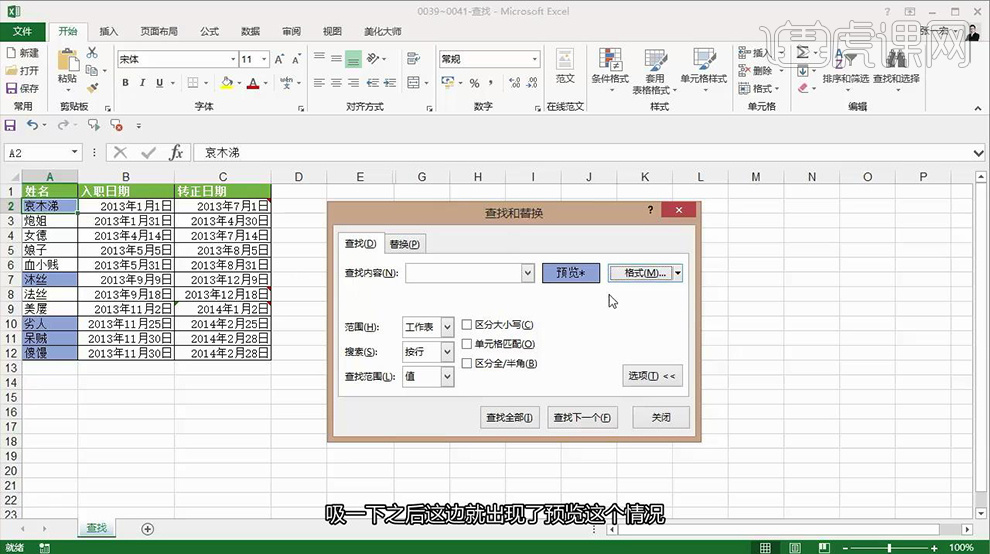Click the vertical scrollbar down arrow
The height and width of the screenshot is (554, 990).
(x=980, y=514)
